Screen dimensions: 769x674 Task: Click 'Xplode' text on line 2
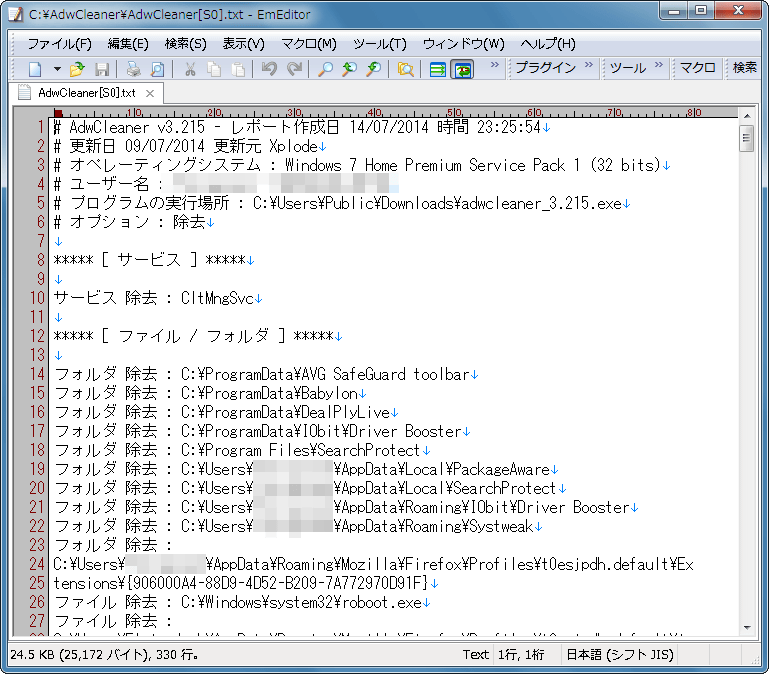point(293,146)
